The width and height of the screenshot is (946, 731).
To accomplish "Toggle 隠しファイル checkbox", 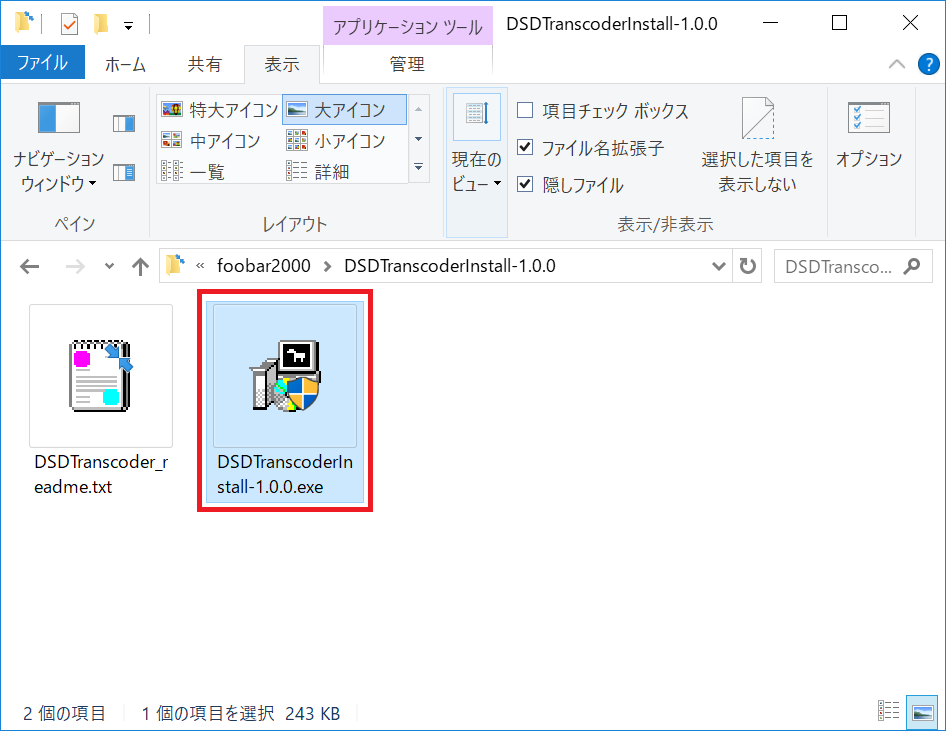I will click(x=525, y=184).
